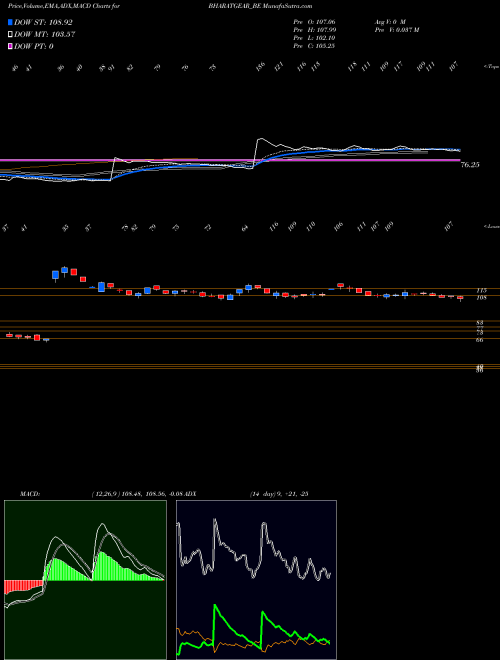This screenshot has height=660, width=500.
Task: Click the blue DOW ST legend swatch
Action: pos(10,23)
